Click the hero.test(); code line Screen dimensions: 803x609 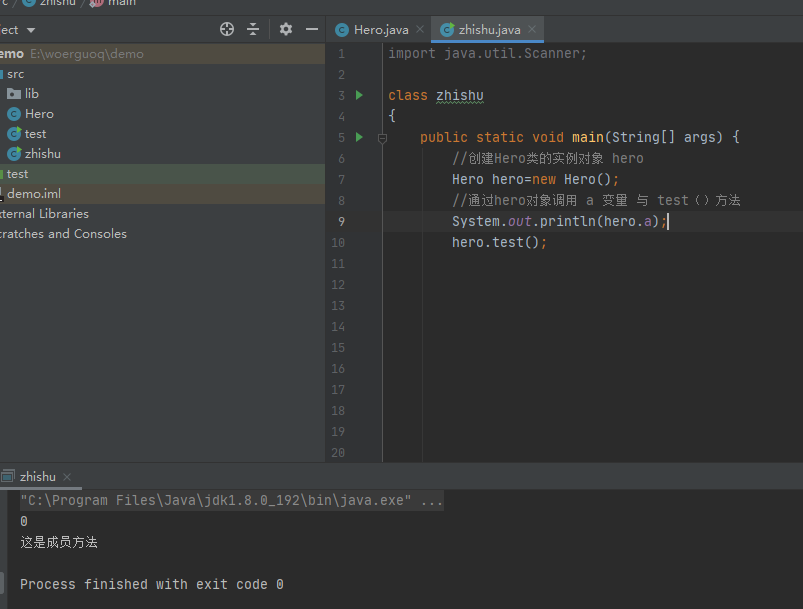(x=499, y=242)
